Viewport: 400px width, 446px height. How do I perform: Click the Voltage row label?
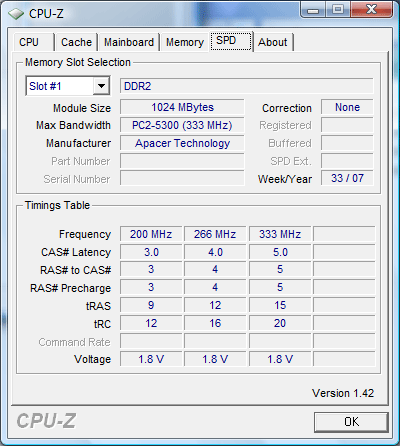92,359
